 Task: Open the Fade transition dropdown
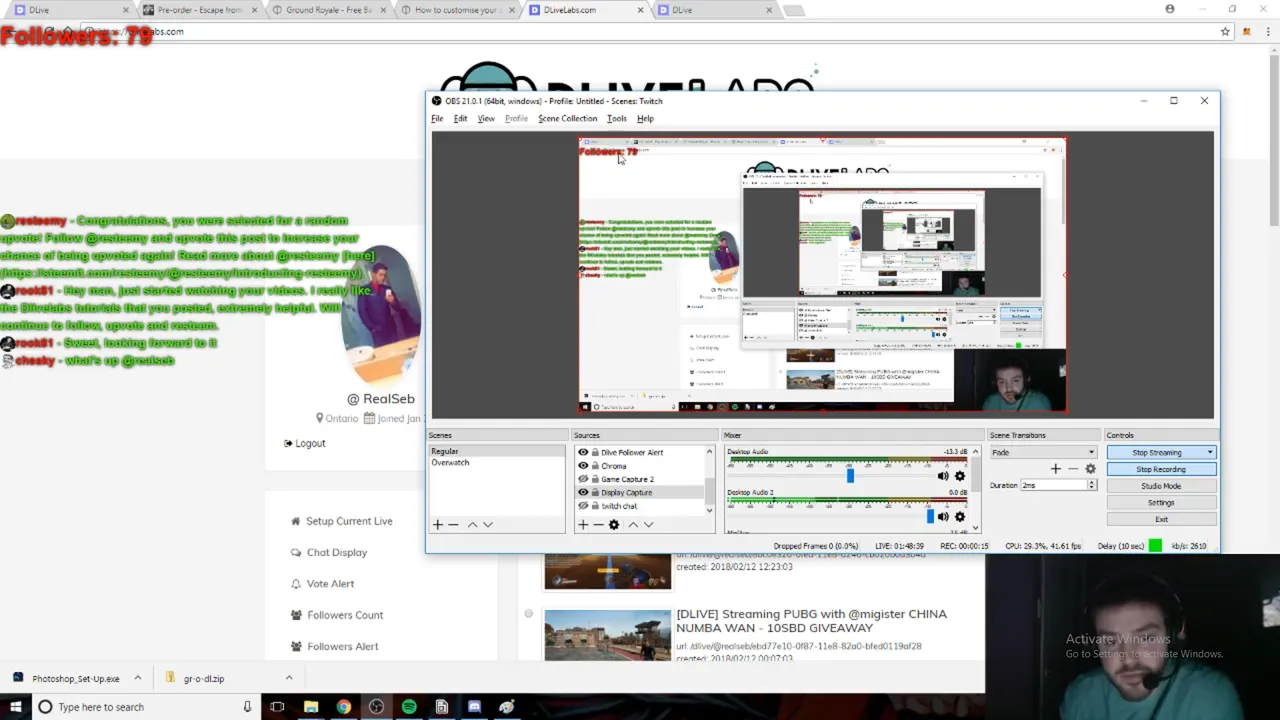(x=1043, y=452)
